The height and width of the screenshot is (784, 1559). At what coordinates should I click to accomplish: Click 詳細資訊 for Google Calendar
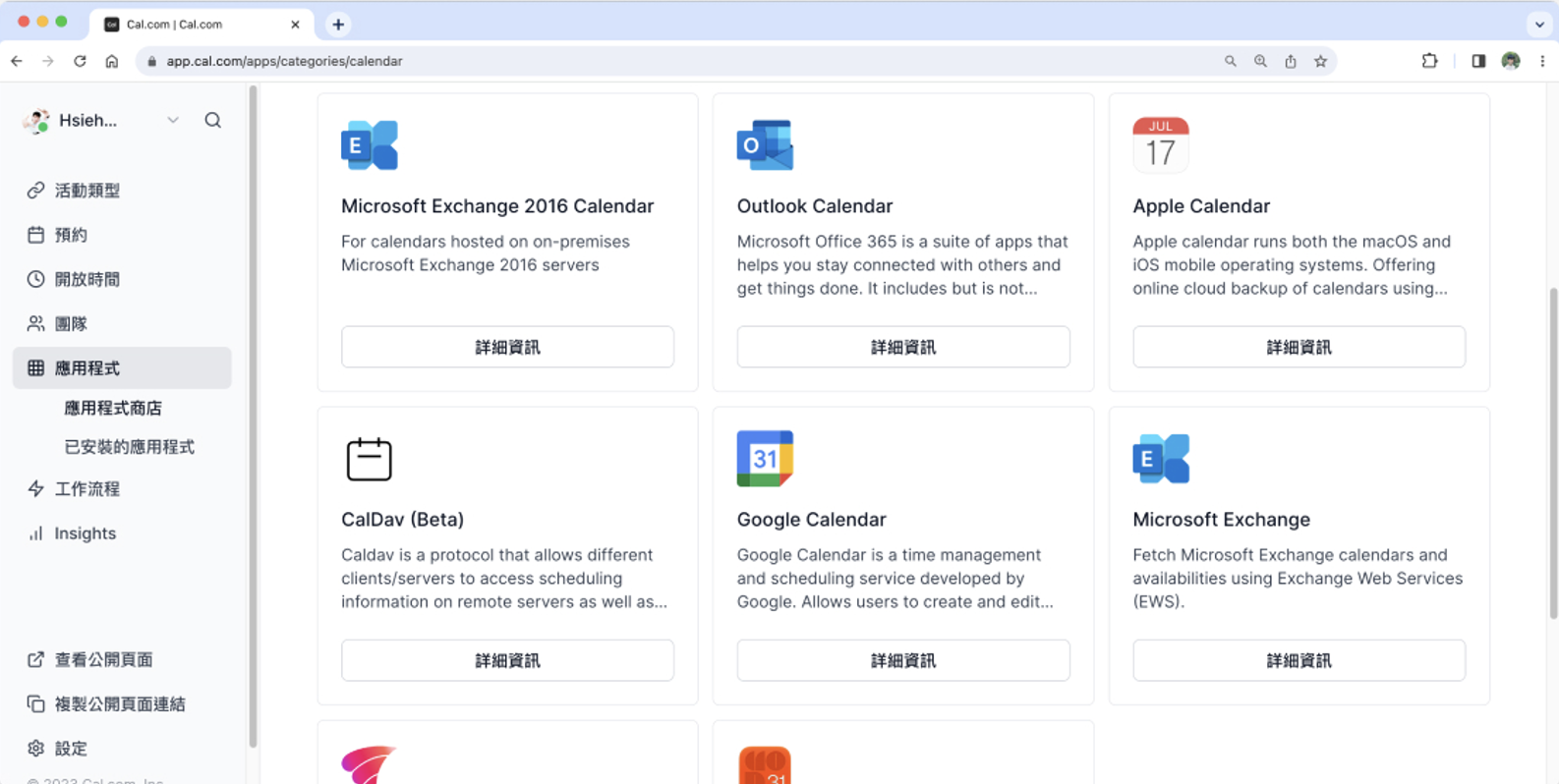click(x=903, y=660)
